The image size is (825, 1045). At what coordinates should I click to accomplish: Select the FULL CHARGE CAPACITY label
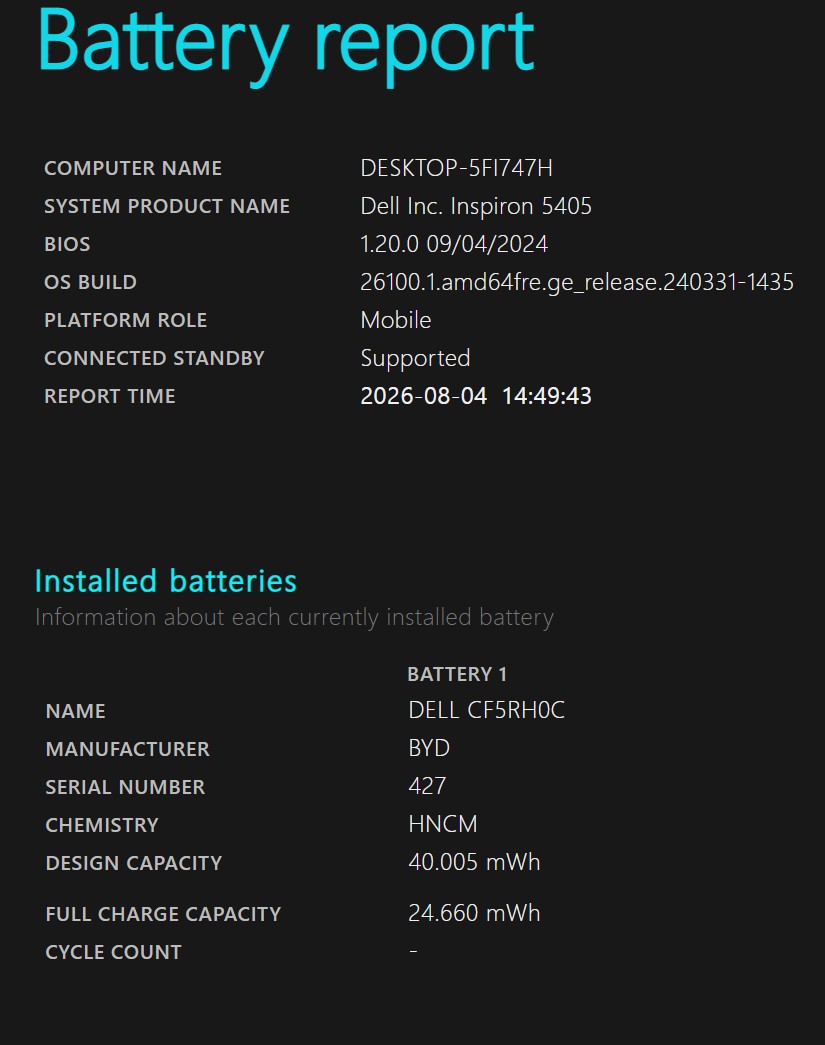(x=163, y=914)
